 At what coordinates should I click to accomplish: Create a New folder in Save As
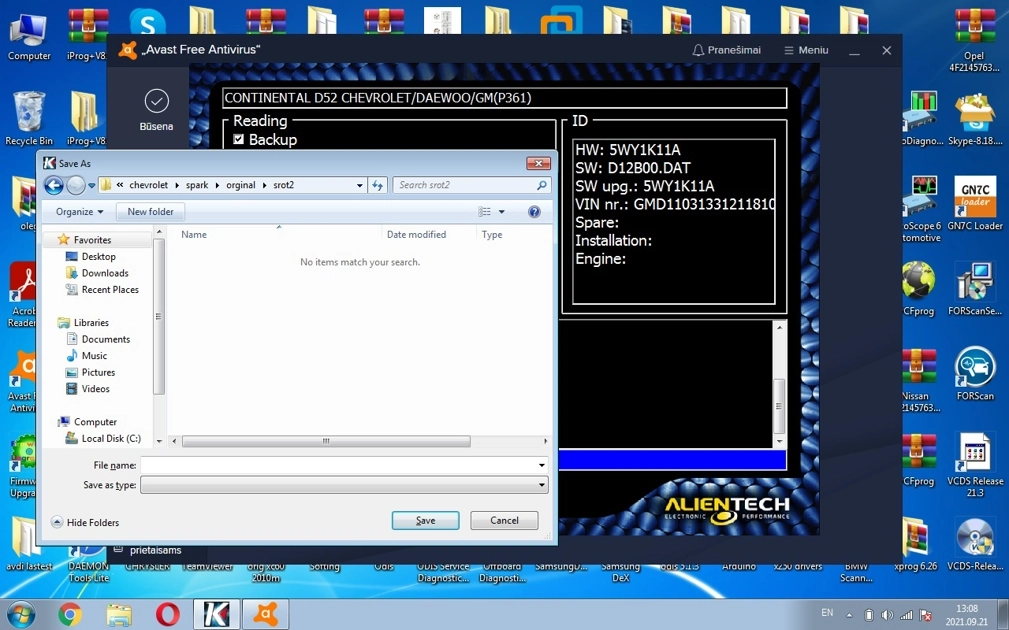pyautogui.click(x=151, y=211)
